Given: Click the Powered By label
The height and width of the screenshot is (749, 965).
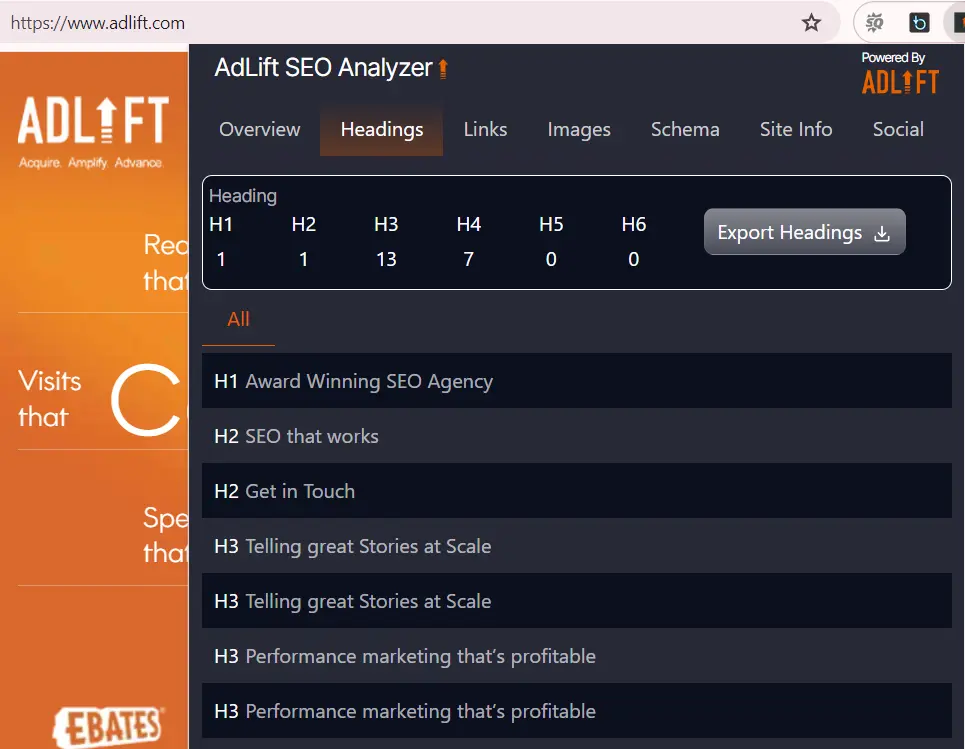Looking at the screenshot, I should 893,57.
